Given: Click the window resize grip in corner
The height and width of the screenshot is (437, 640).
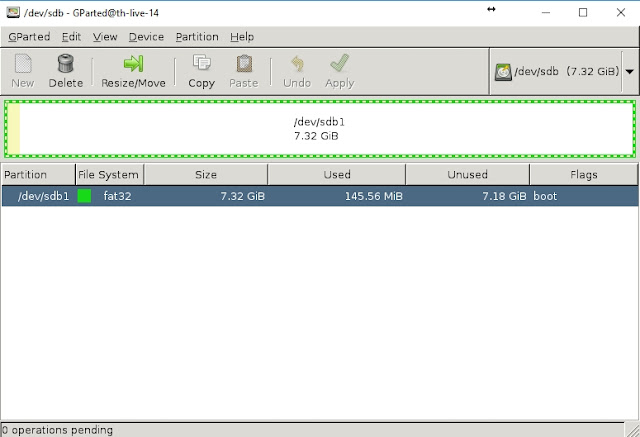Looking at the screenshot, I should 632,430.
